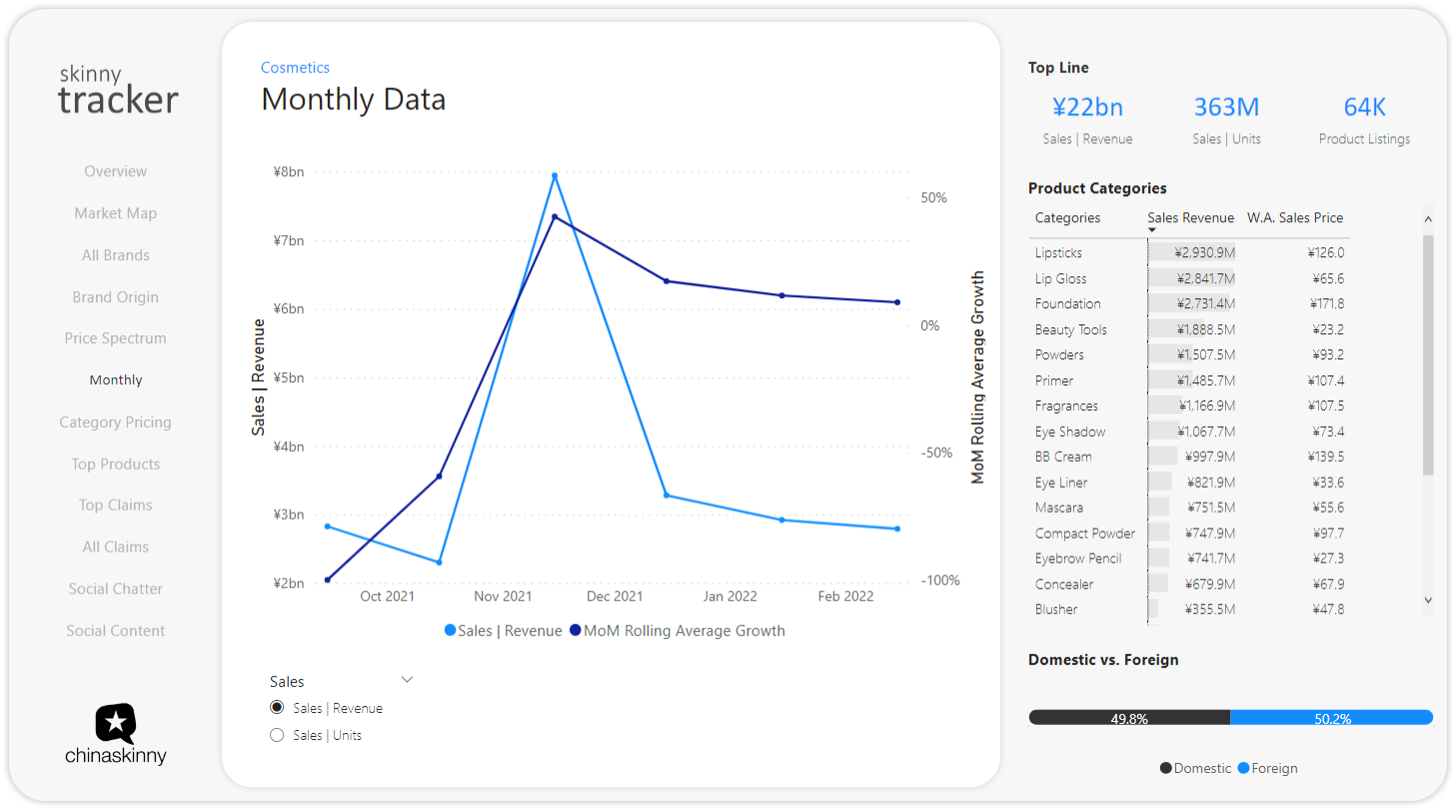Click the Foreign legend circle
The height and width of the screenshot is (810, 1456).
[1244, 768]
